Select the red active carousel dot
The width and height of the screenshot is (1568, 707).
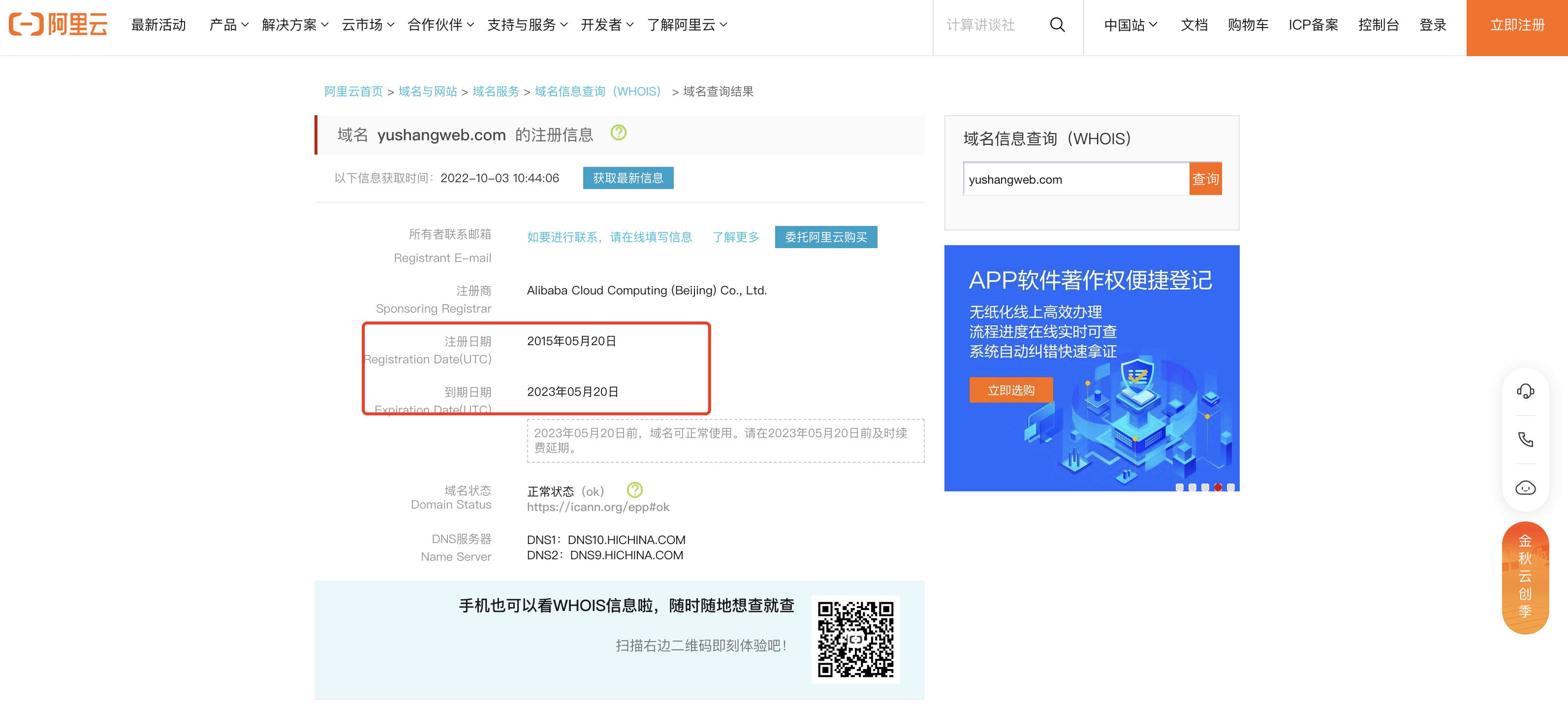pyautogui.click(x=1218, y=487)
